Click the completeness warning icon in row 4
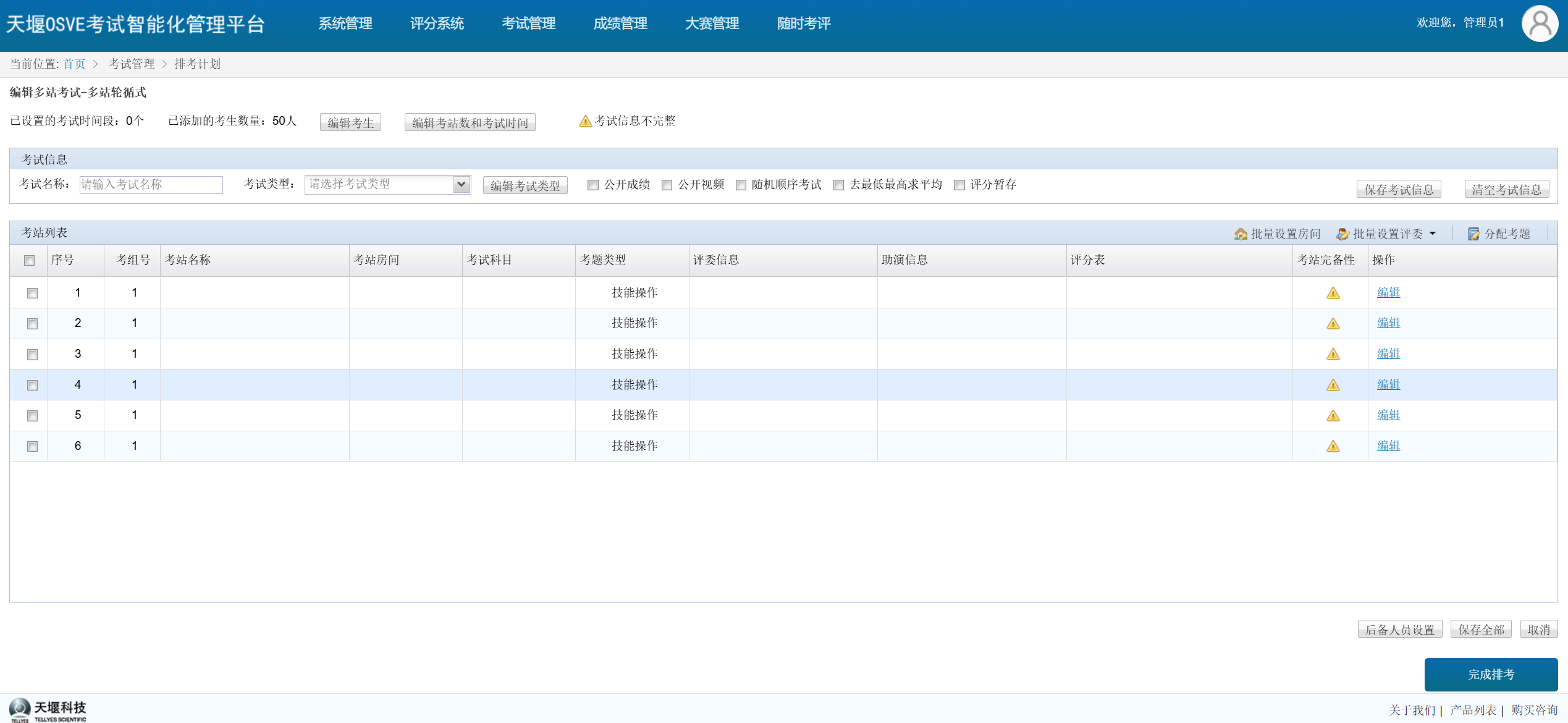Viewport: 1568px width, 723px height. coord(1333,385)
